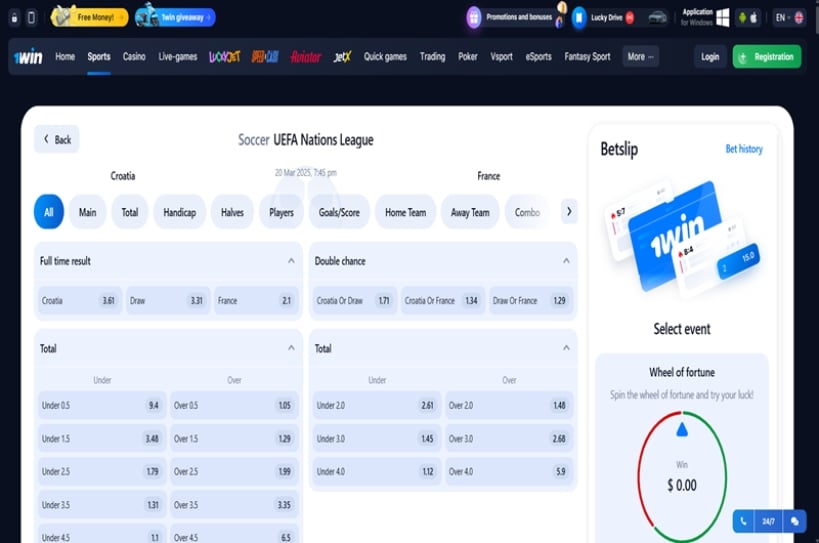This screenshot has width=819, height=543.
Task: Open the 1win giveaway banner
Action: pyautogui.click(x=175, y=17)
